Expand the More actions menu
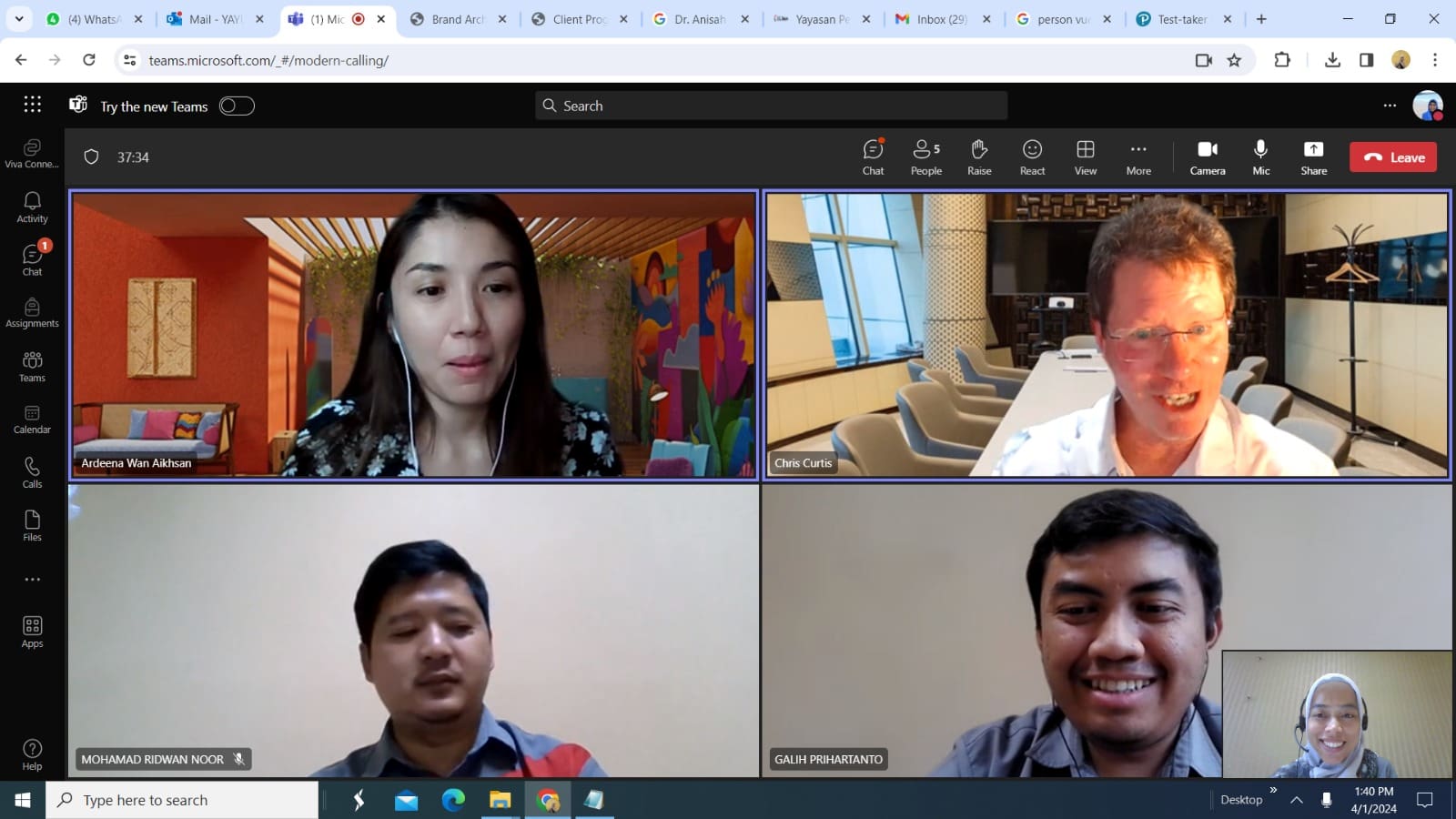Viewport: 1456px width, 819px height. click(1138, 157)
